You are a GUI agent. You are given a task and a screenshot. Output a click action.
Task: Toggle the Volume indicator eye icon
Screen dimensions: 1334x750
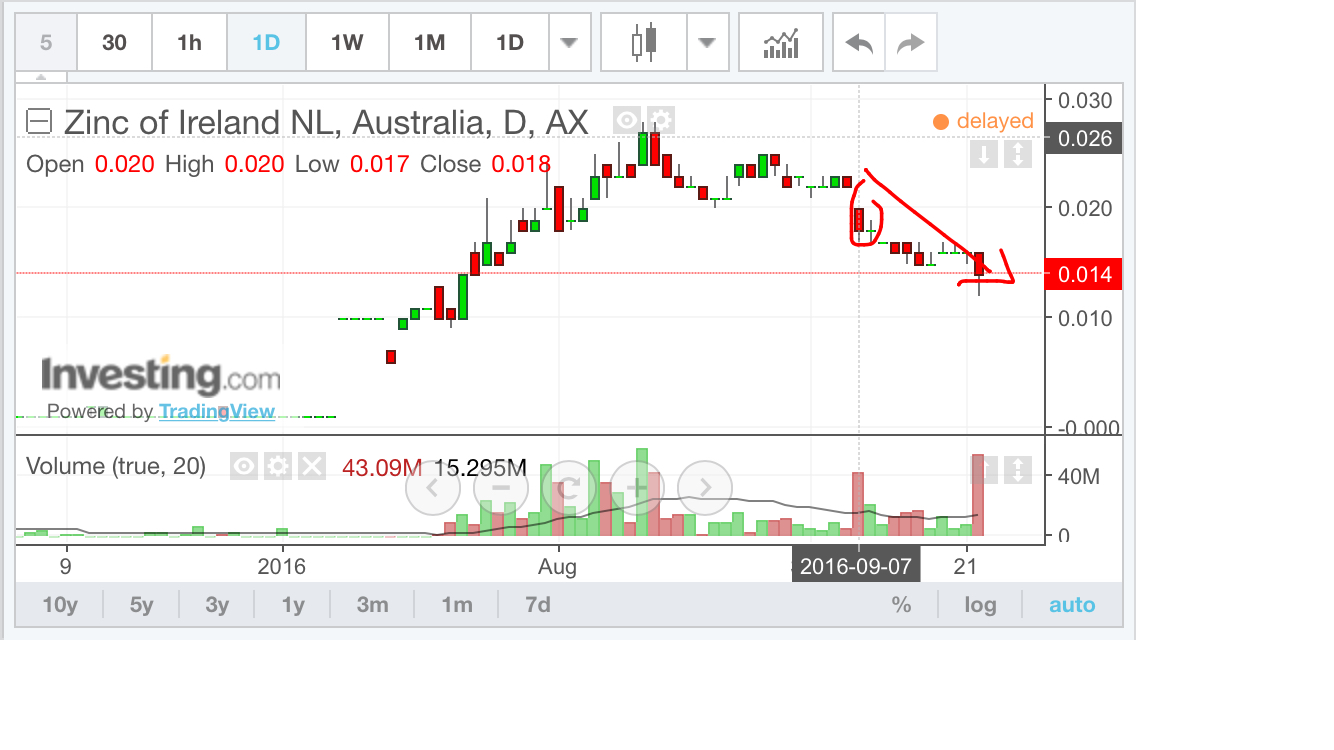coord(243,466)
